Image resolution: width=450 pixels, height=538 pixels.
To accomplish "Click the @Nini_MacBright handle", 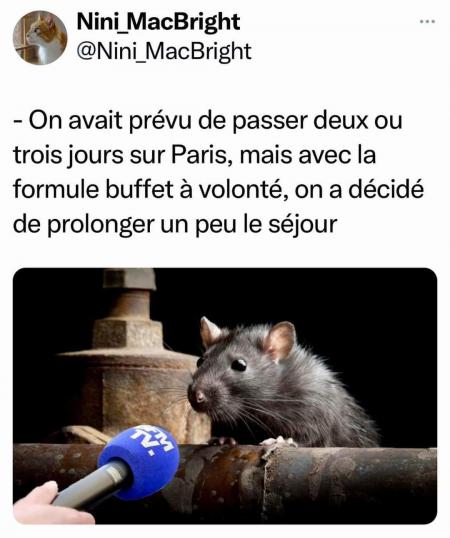I will (x=164, y=51).
